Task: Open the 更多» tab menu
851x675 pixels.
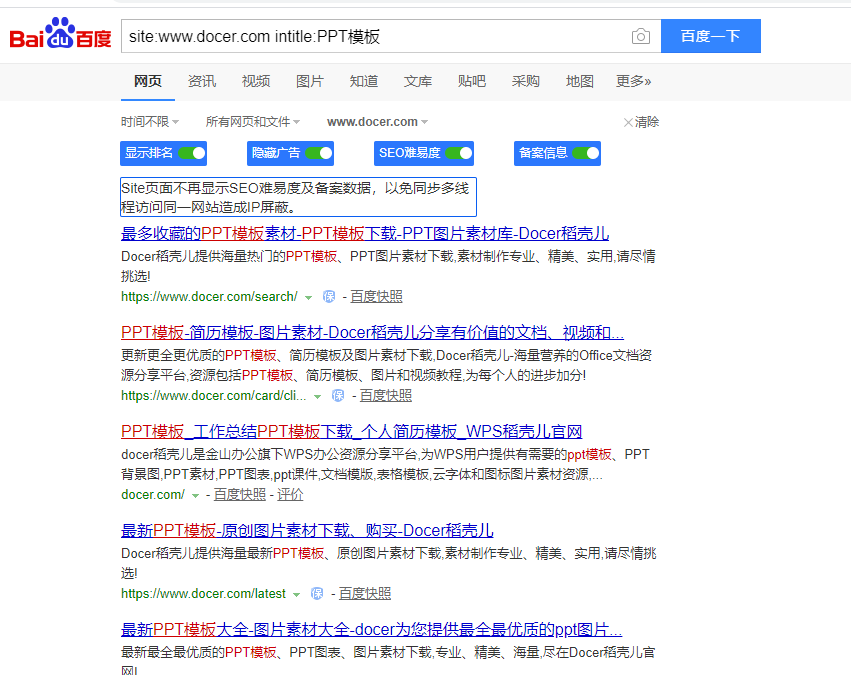Action: (633, 81)
